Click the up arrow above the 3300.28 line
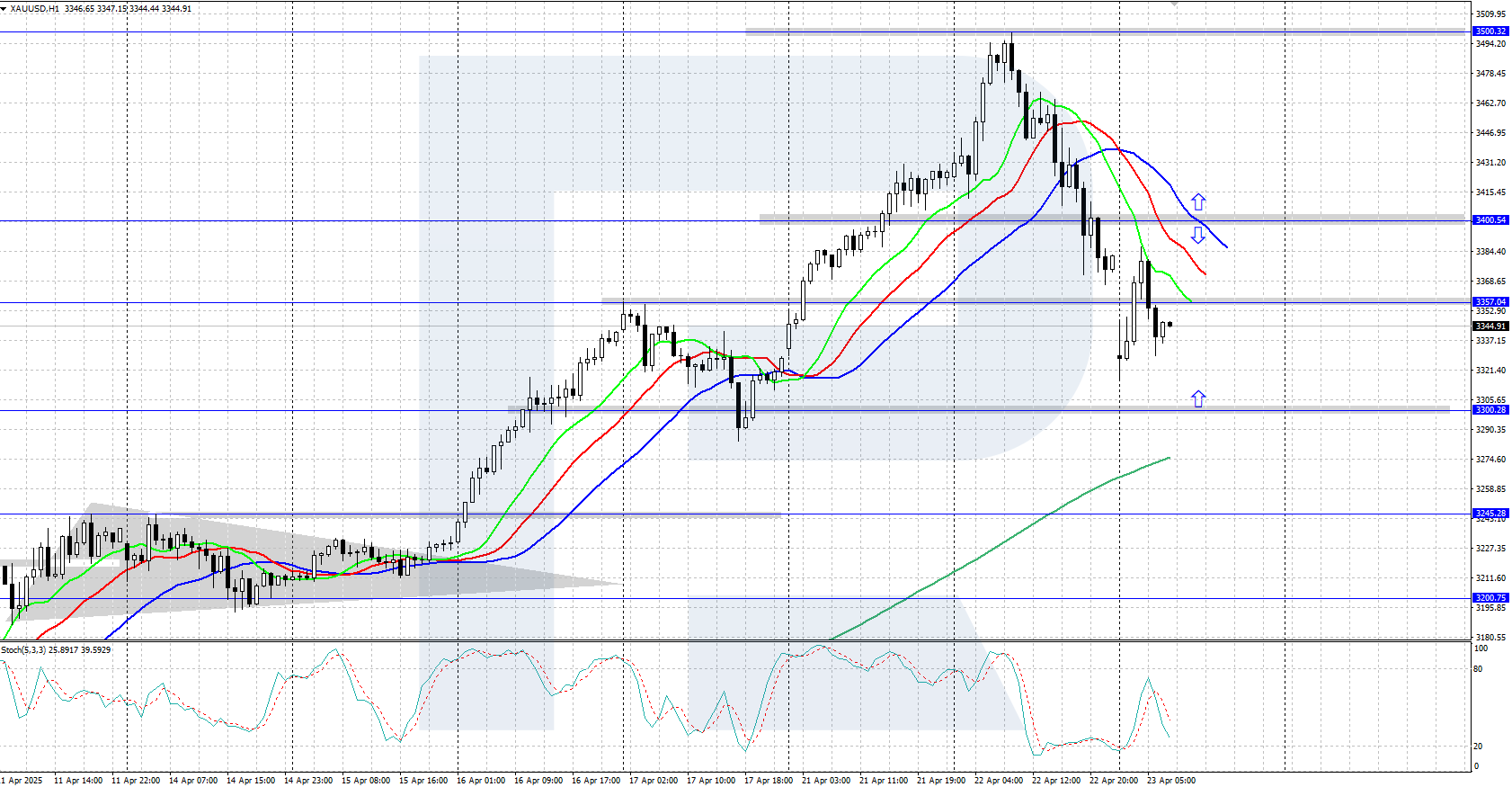1512x787 pixels. (x=1198, y=398)
